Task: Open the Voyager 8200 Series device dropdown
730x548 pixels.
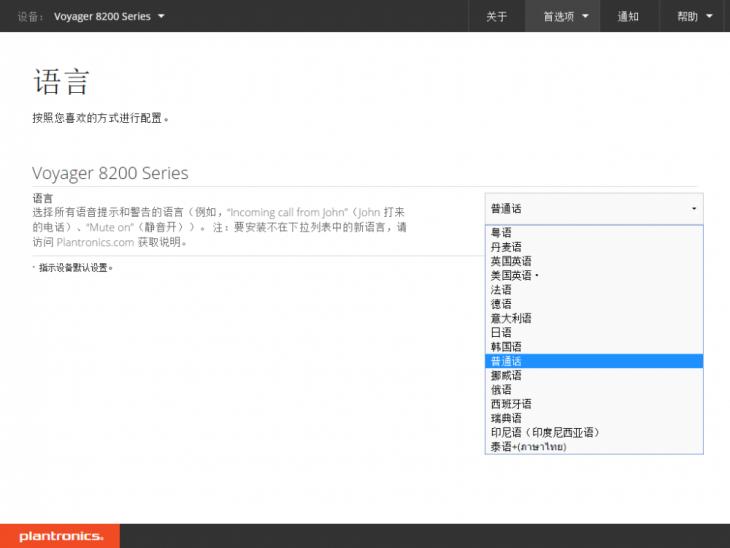Action: point(109,16)
